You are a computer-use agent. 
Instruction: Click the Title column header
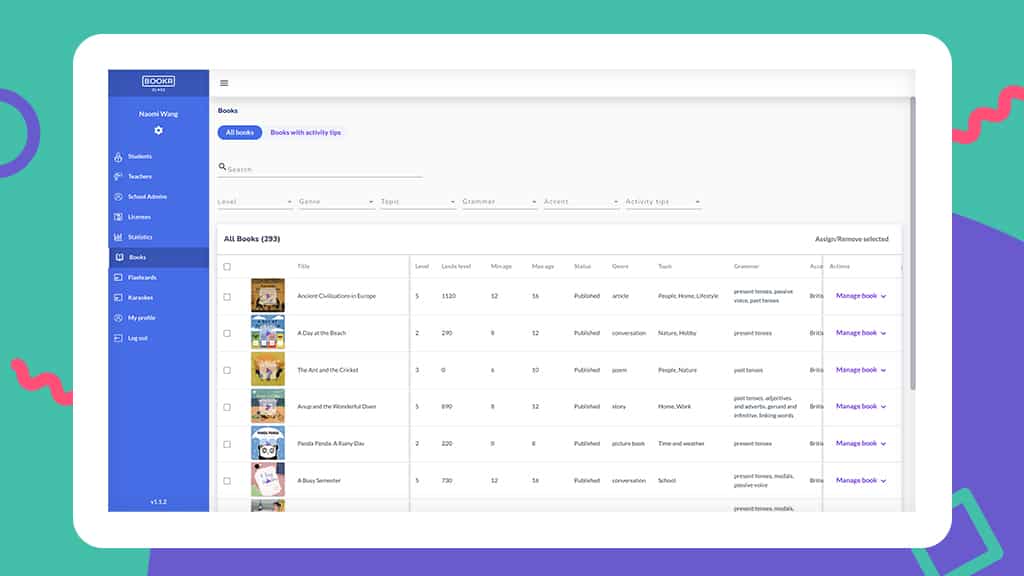303,266
